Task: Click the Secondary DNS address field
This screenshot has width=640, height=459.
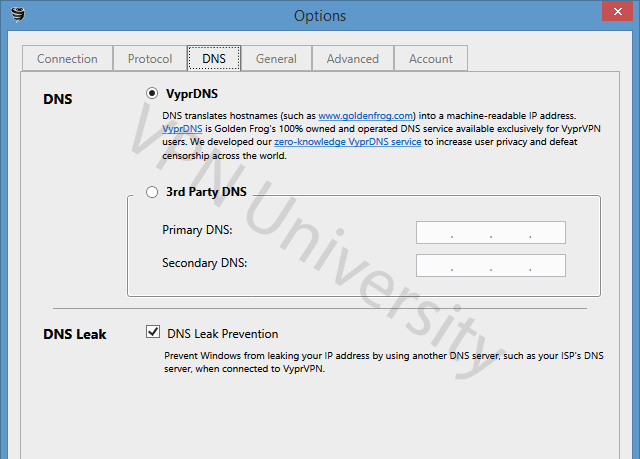Action: point(491,266)
